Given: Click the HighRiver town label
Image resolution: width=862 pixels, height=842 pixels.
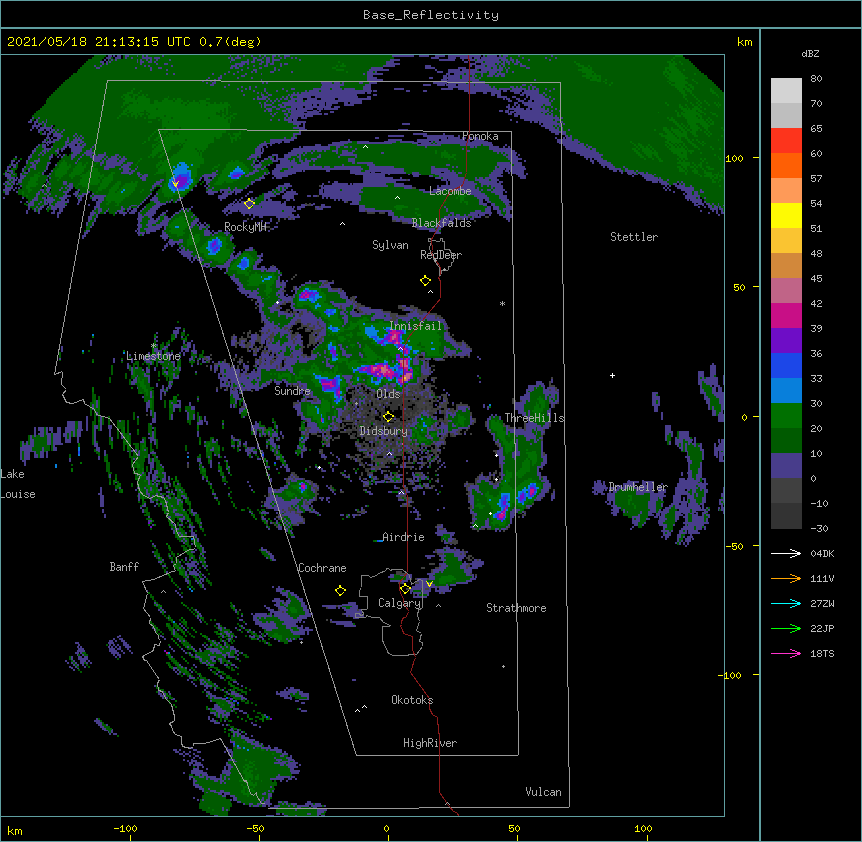Looking at the screenshot, I should [430, 743].
